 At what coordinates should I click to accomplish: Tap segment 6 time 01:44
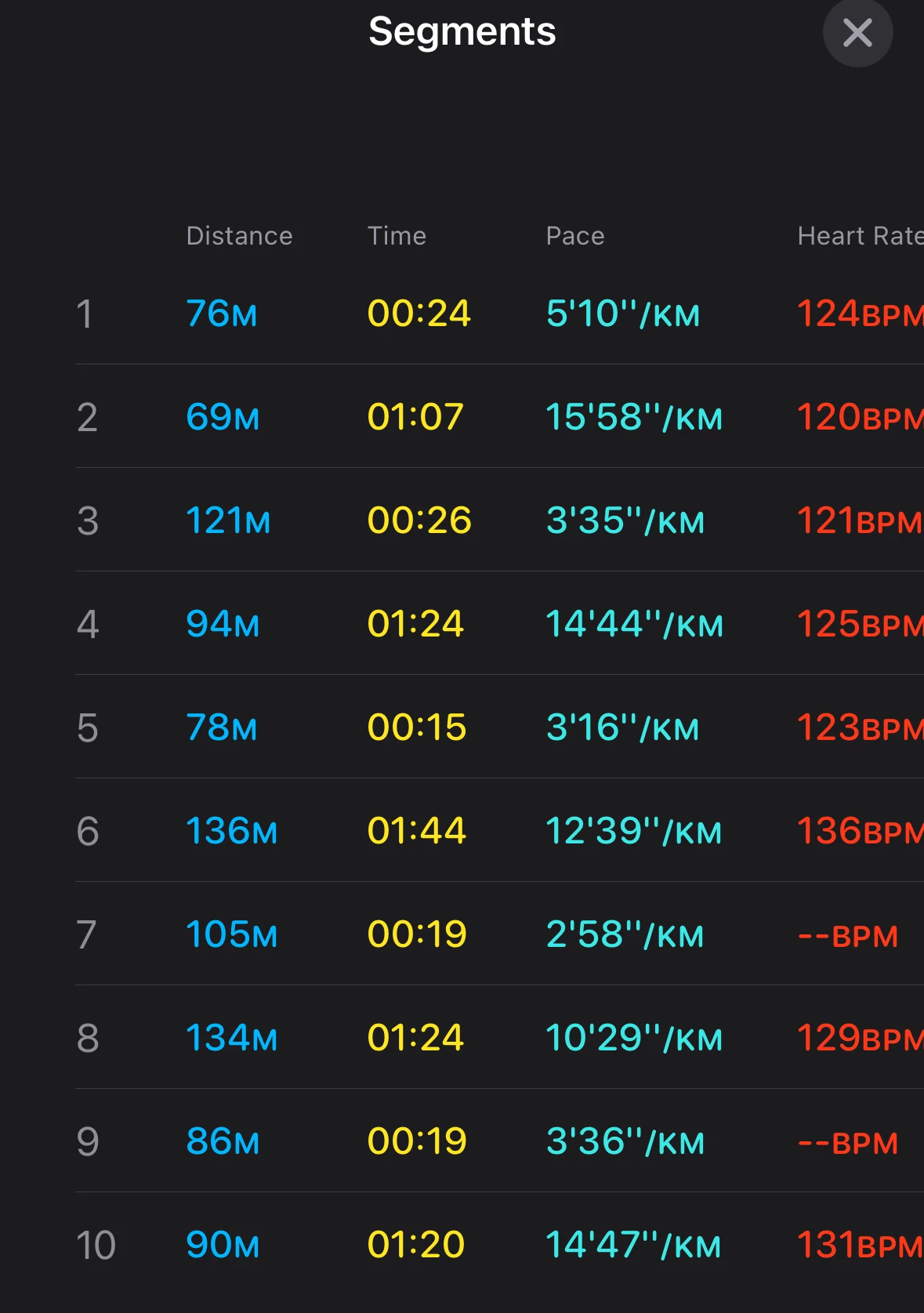[x=417, y=831]
